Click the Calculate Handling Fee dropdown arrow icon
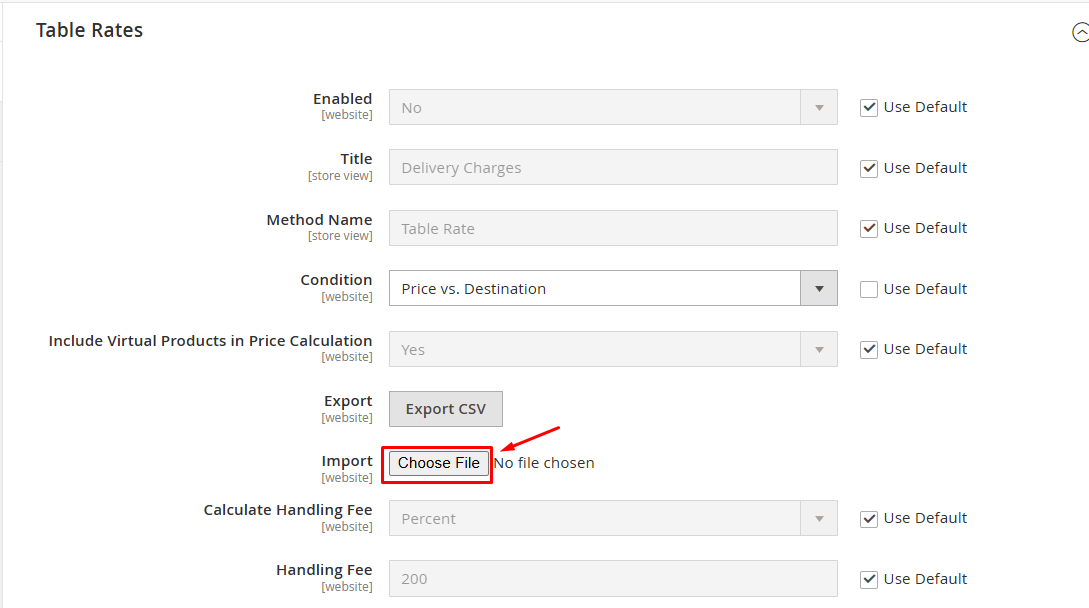 coord(818,518)
